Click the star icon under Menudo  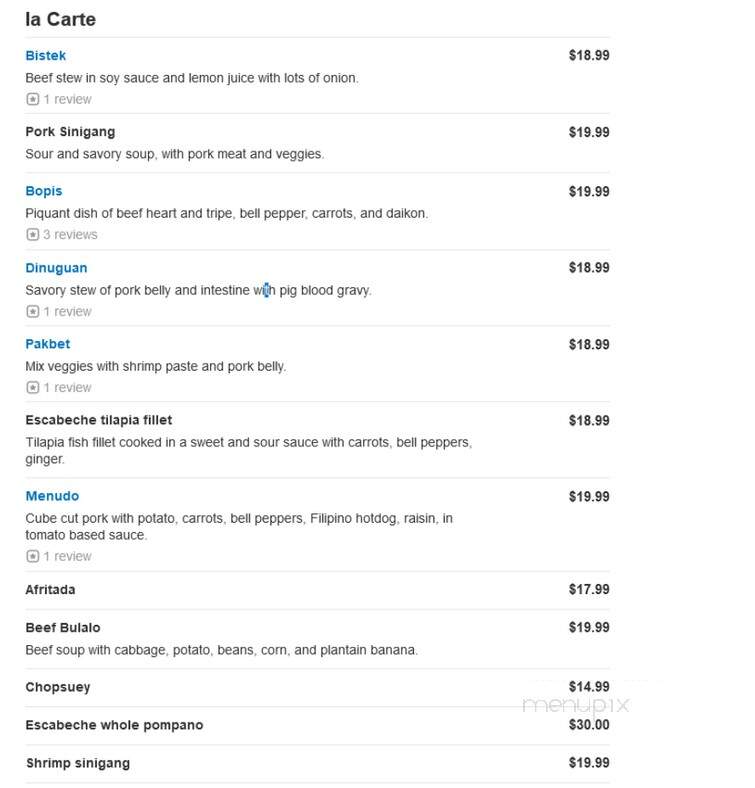[x=33, y=556]
